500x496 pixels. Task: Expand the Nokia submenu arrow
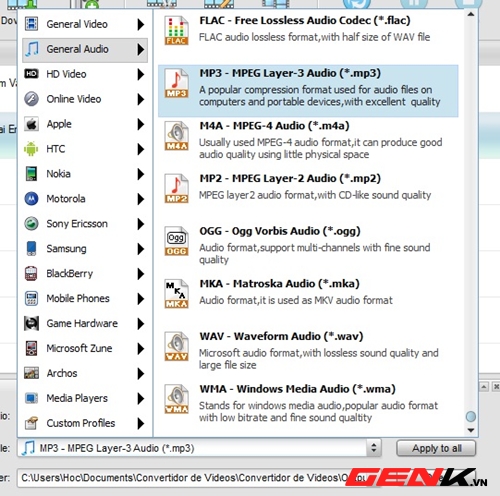click(x=141, y=174)
